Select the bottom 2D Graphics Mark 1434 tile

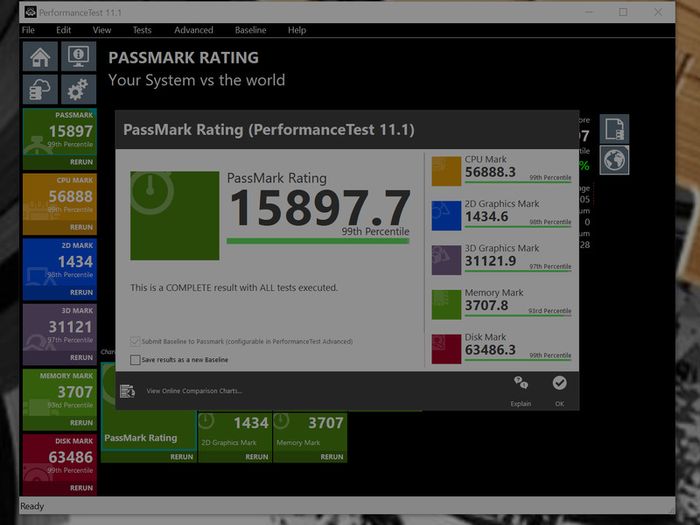click(235, 431)
